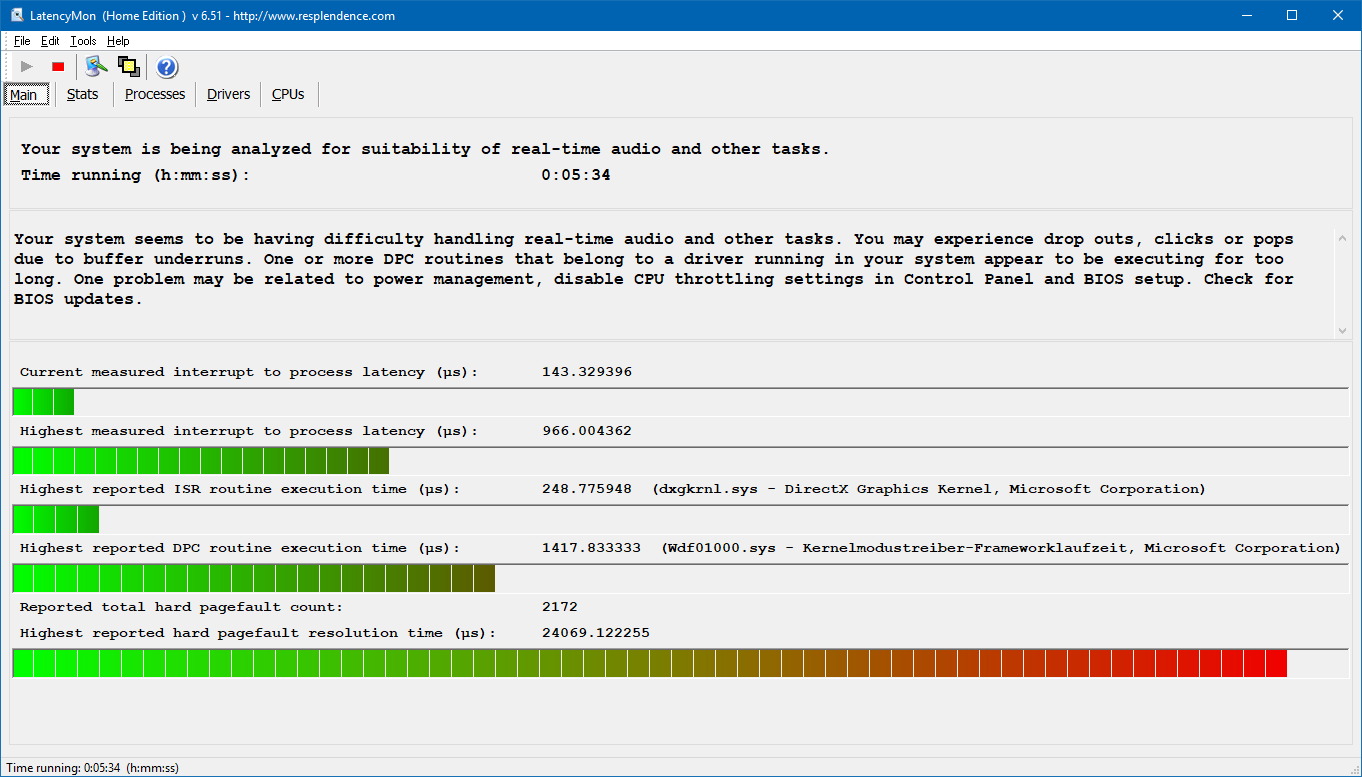Click the pagefault count value 2172

[560, 607]
